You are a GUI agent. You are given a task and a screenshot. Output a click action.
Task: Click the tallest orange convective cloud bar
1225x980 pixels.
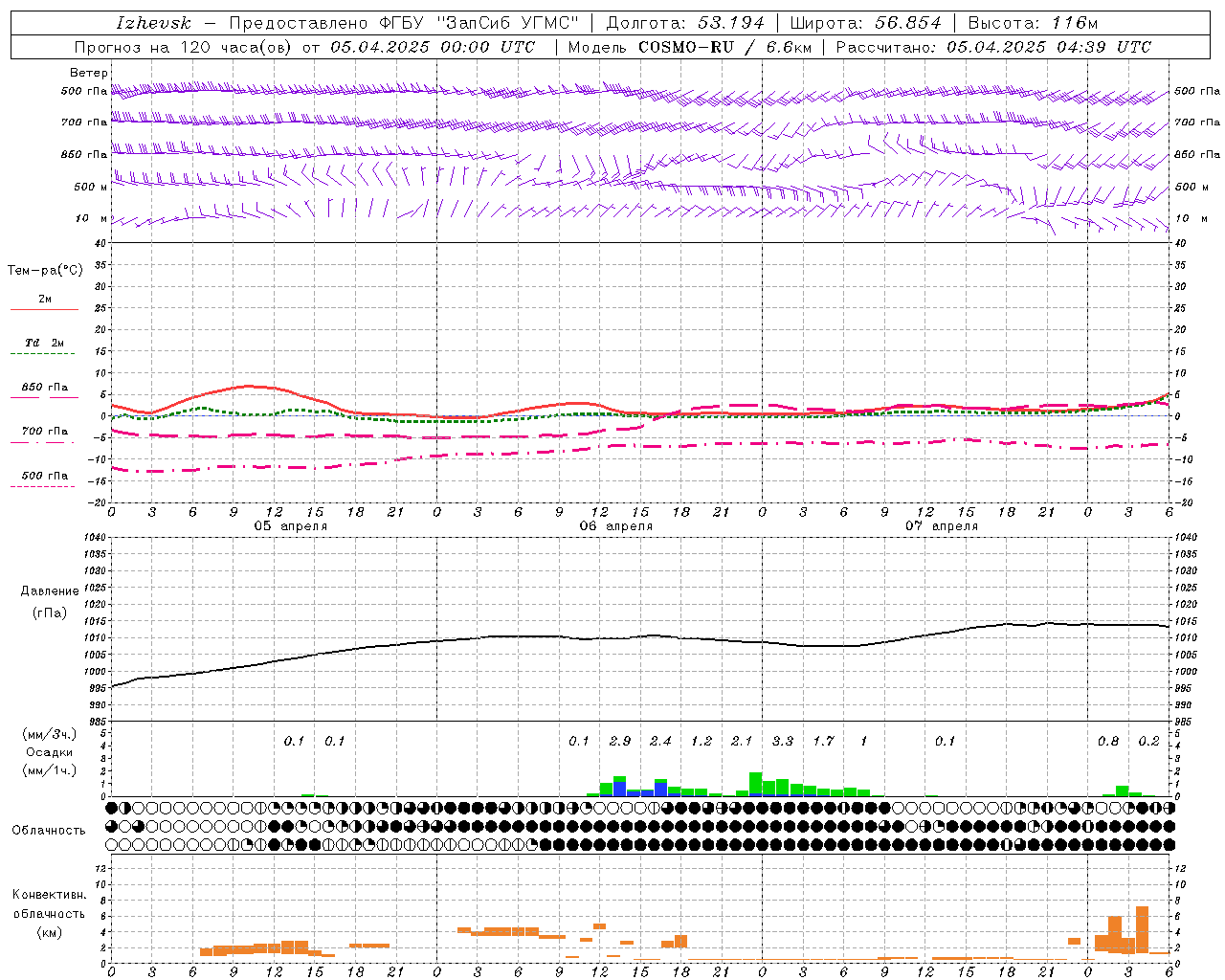click(x=1142, y=929)
